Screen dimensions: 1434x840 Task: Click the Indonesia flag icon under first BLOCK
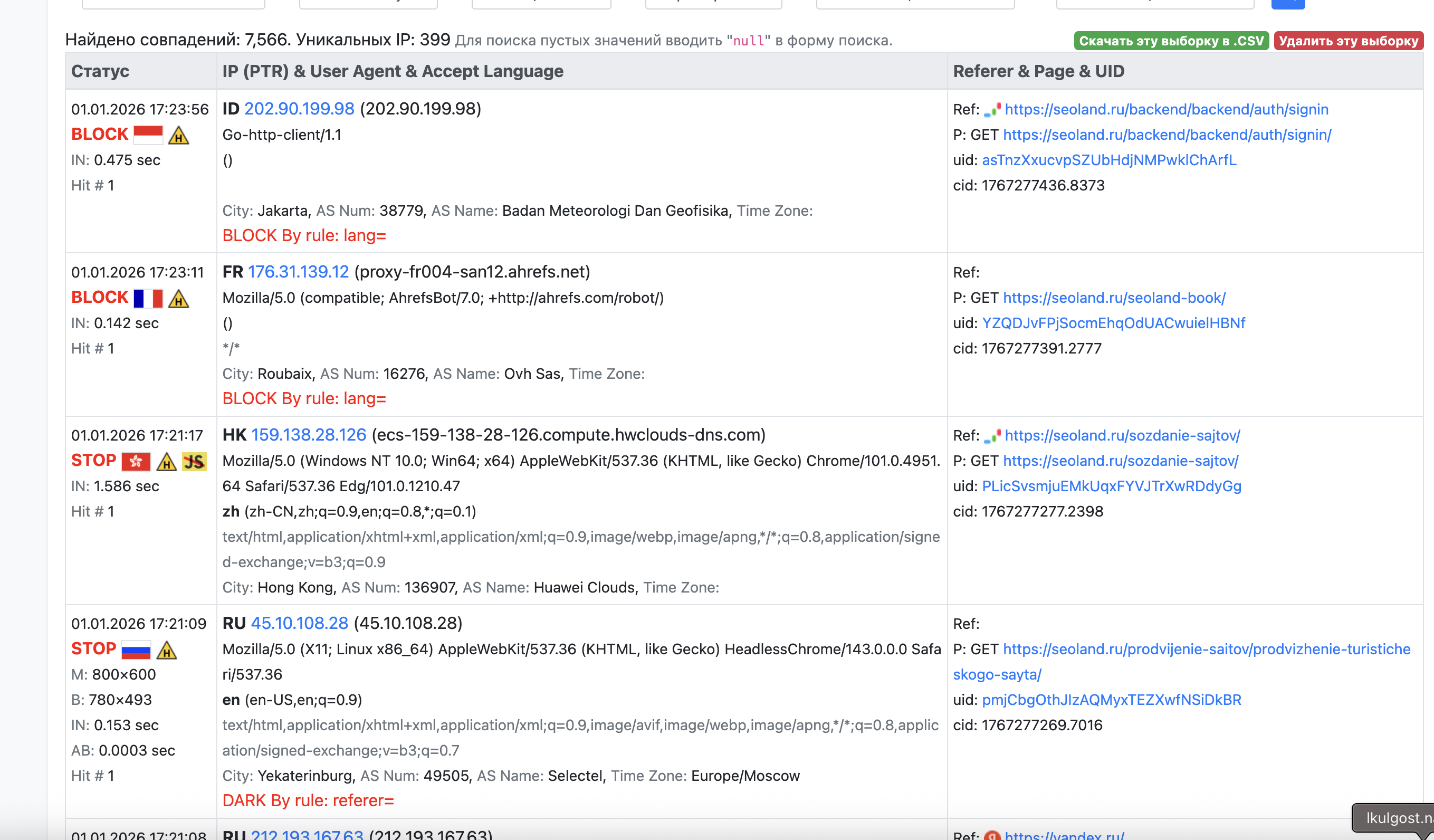coord(148,135)
